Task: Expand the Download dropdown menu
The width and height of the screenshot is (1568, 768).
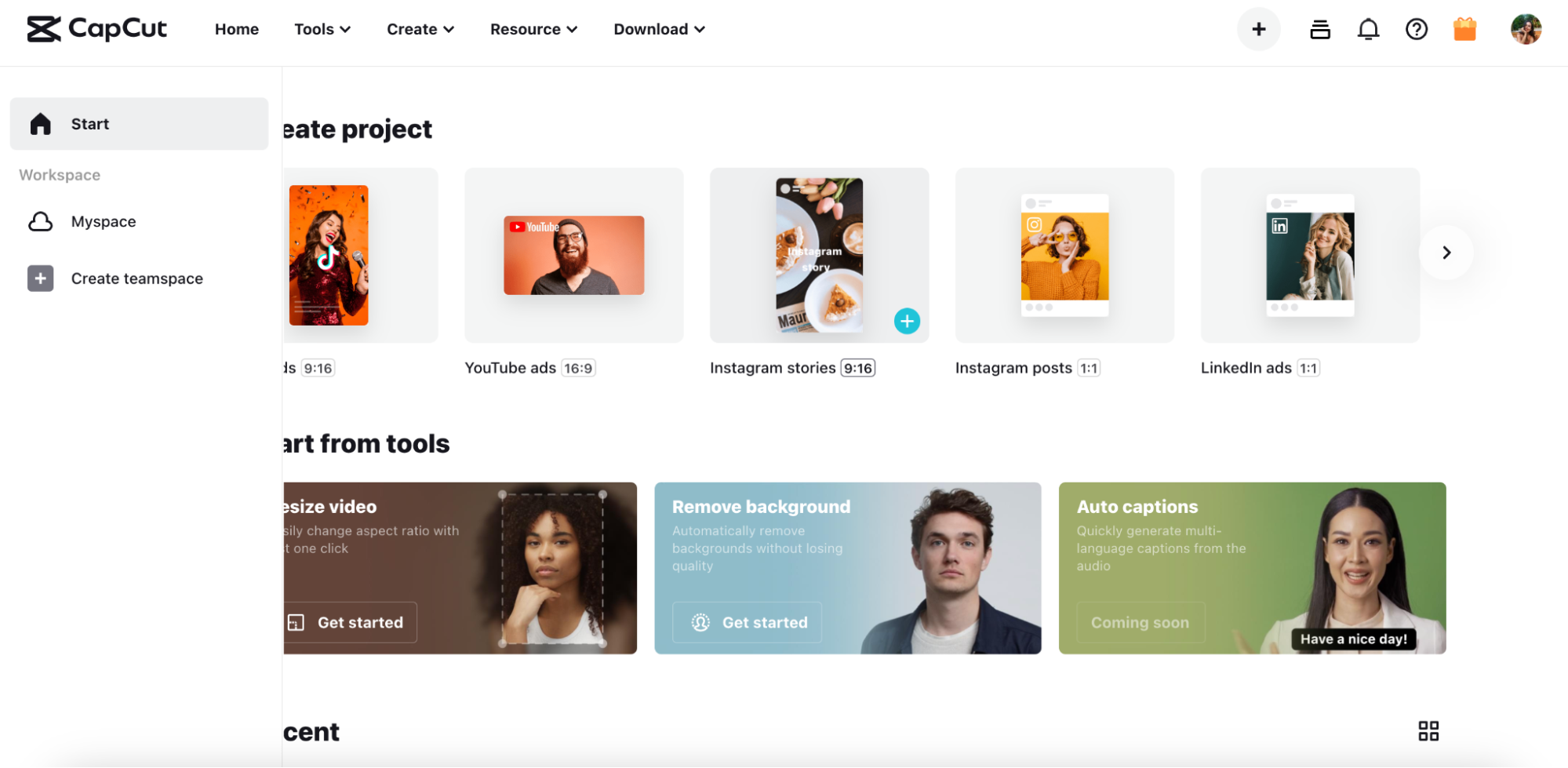Action: (x=660, y=29)
